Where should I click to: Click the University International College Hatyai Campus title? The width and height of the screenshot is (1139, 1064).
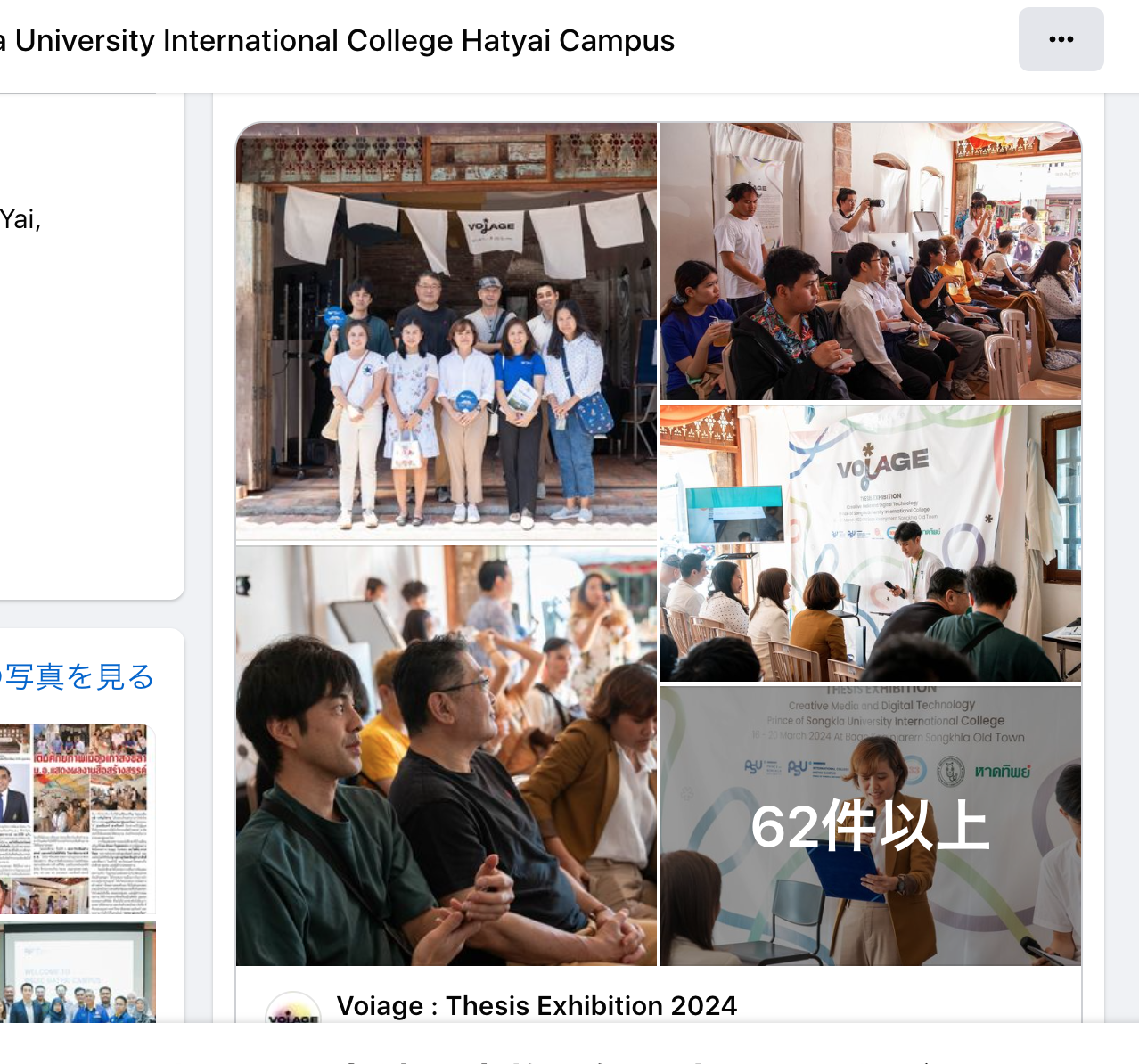pos(337,40)
